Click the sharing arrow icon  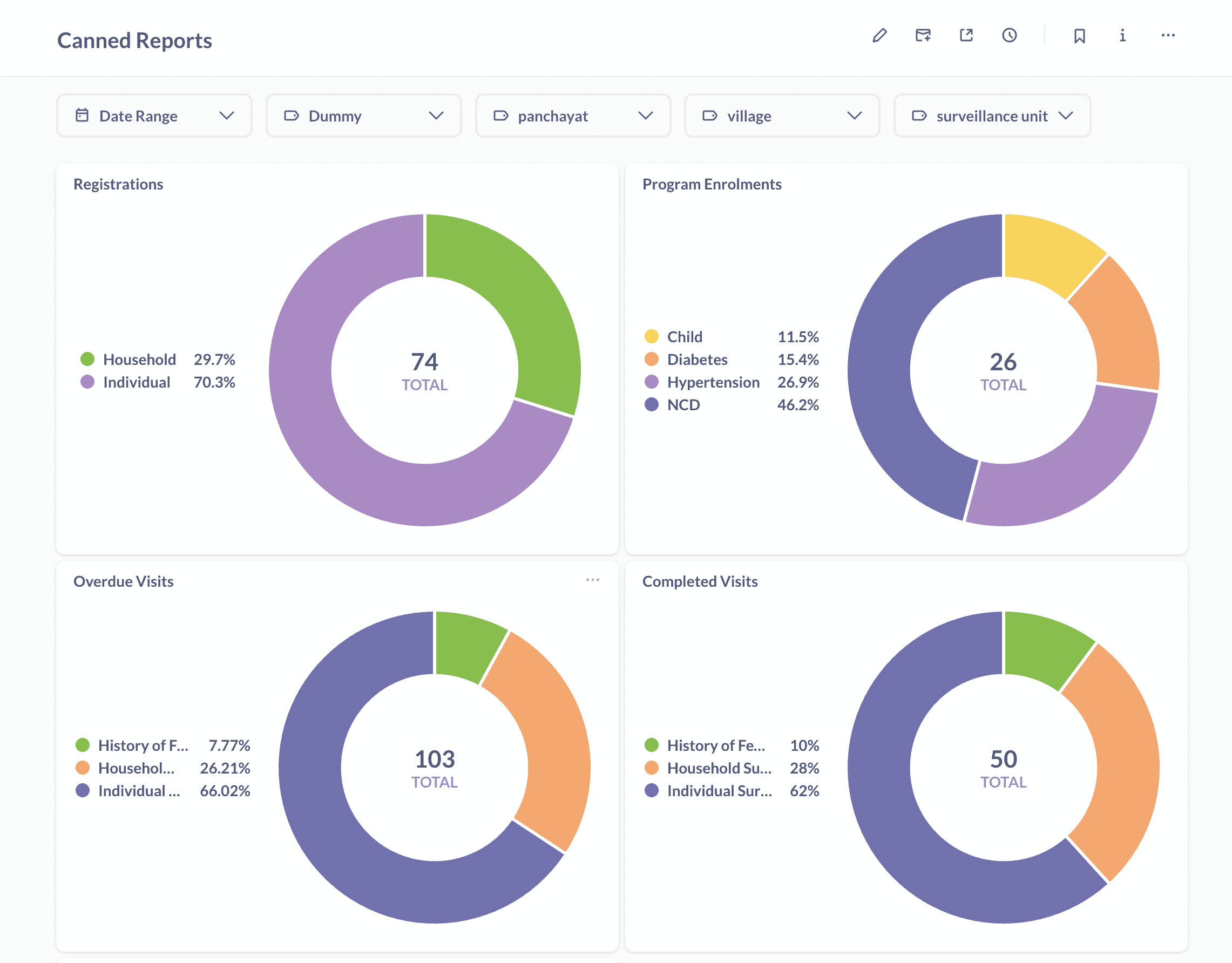[x=966, y=36]
